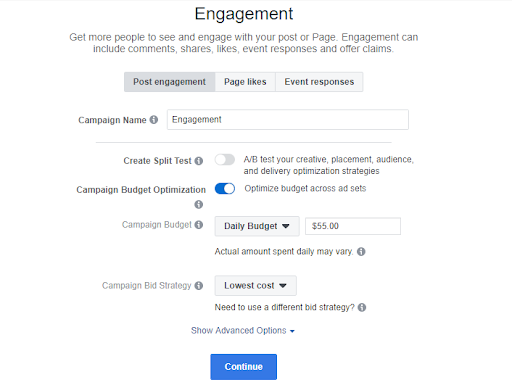This screenshot has height=385, width=512.
Task: Expand Show Advanced Options
Action: pos(243,331)
